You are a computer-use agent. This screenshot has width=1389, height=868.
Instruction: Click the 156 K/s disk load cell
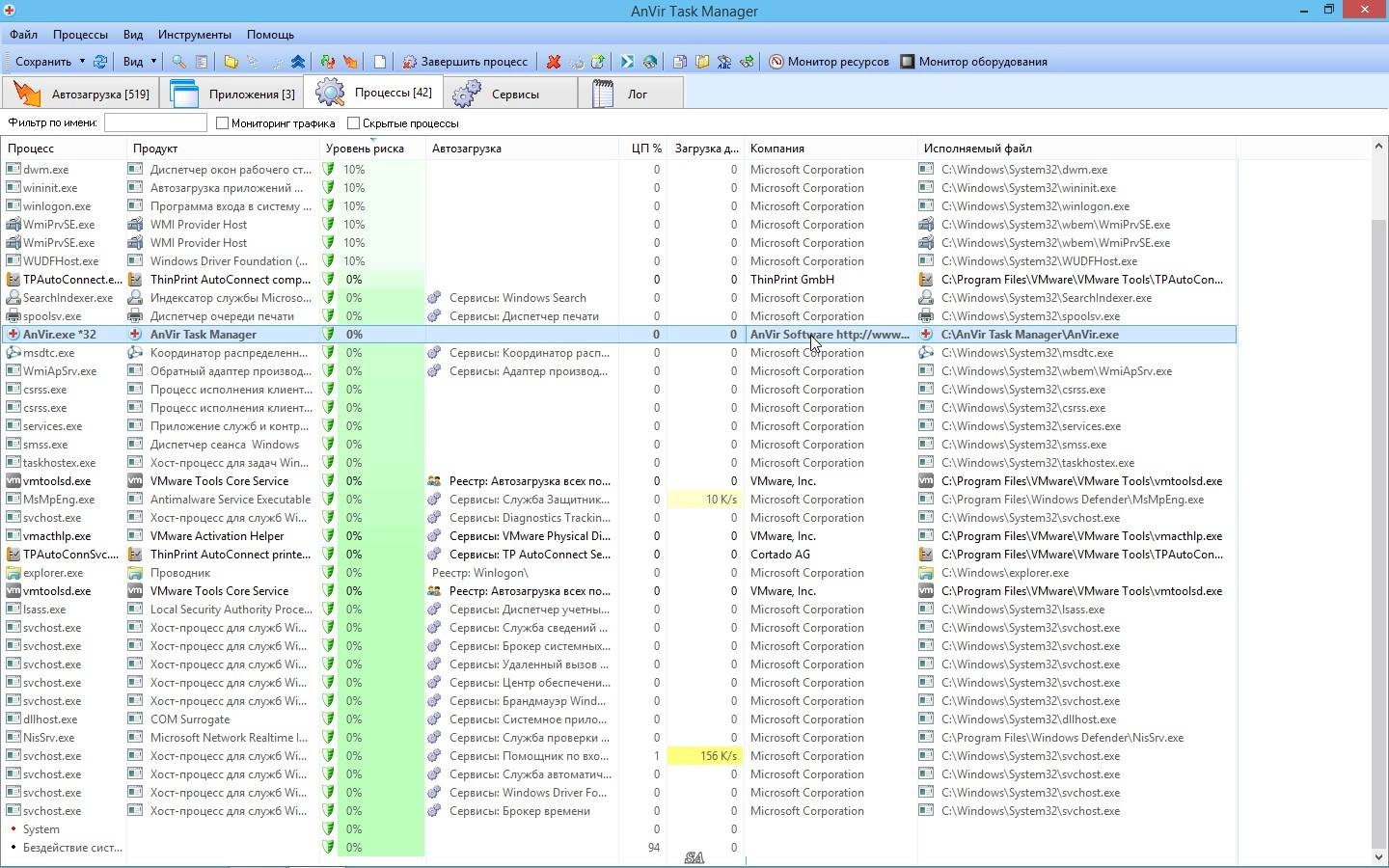tap(705, 755)
